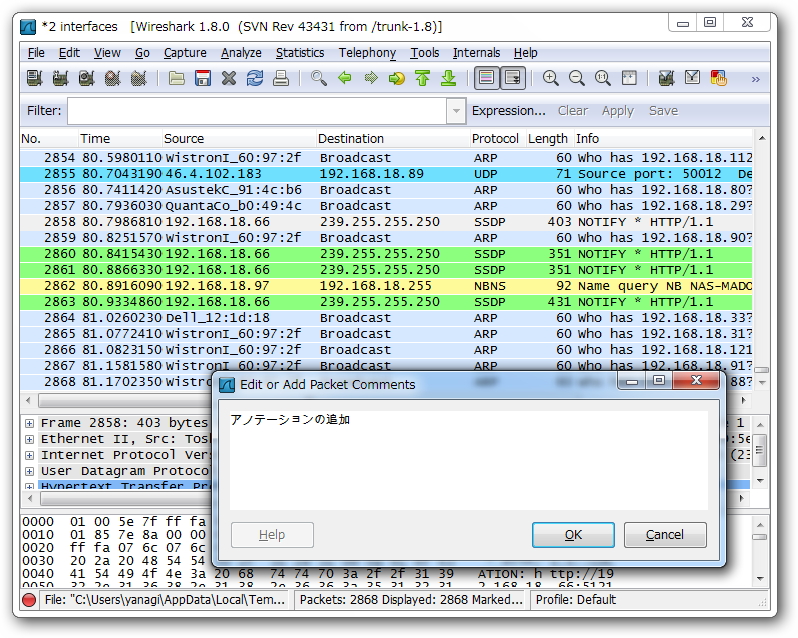Jump to the last packet icon
This screenshot has height=638, width=798.
click(x=448, y=78)
